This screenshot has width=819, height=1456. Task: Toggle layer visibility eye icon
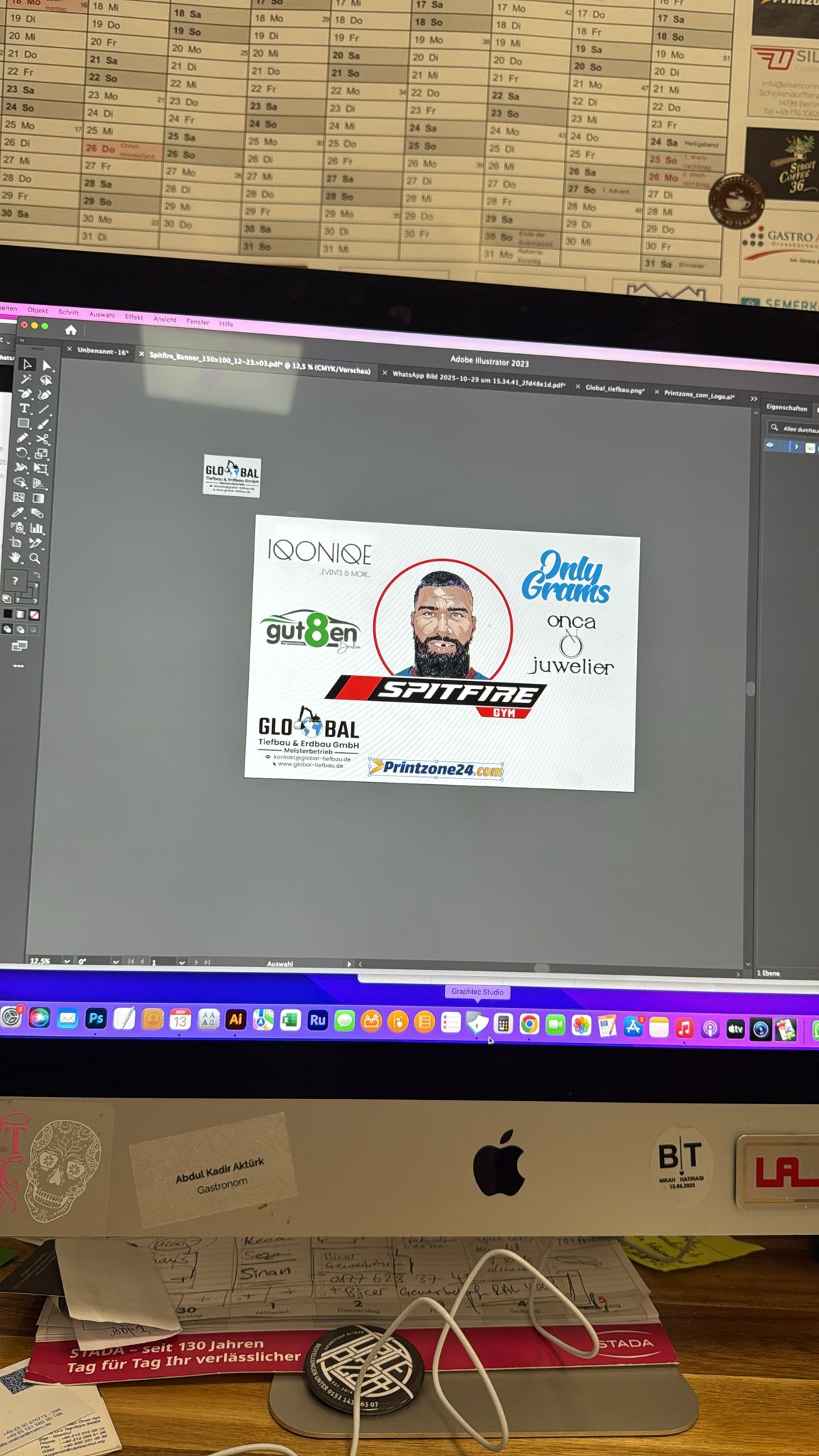pos(770,445)
